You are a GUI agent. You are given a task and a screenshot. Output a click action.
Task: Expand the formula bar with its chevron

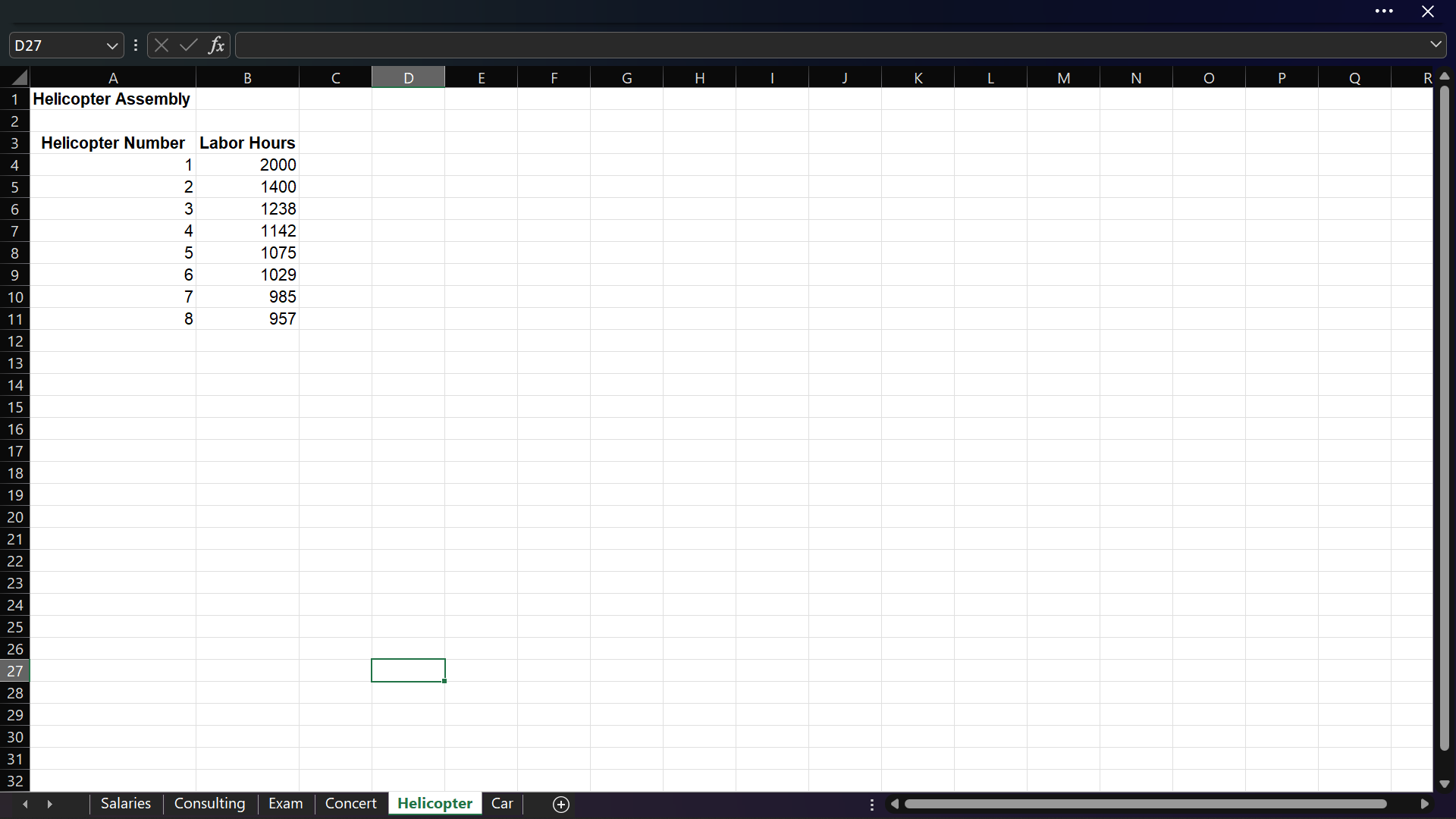(x=1436, y=45)
